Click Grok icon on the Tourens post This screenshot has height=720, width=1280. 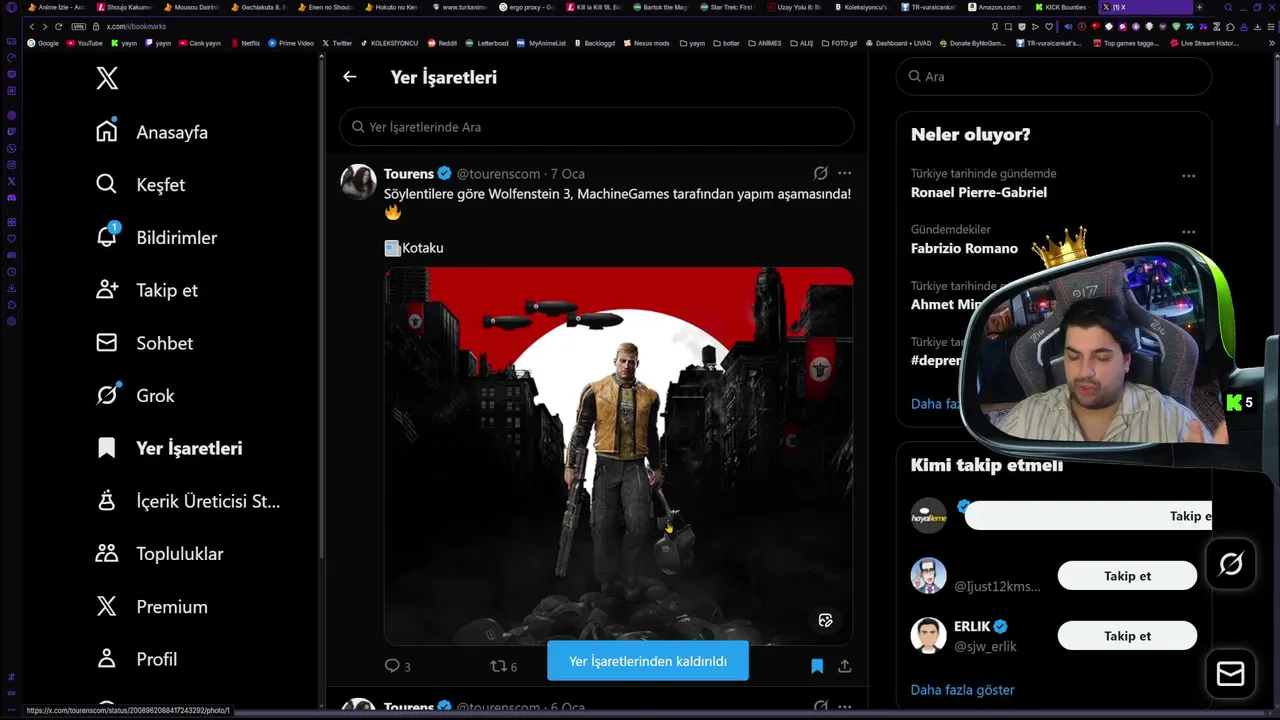[820, 173]
